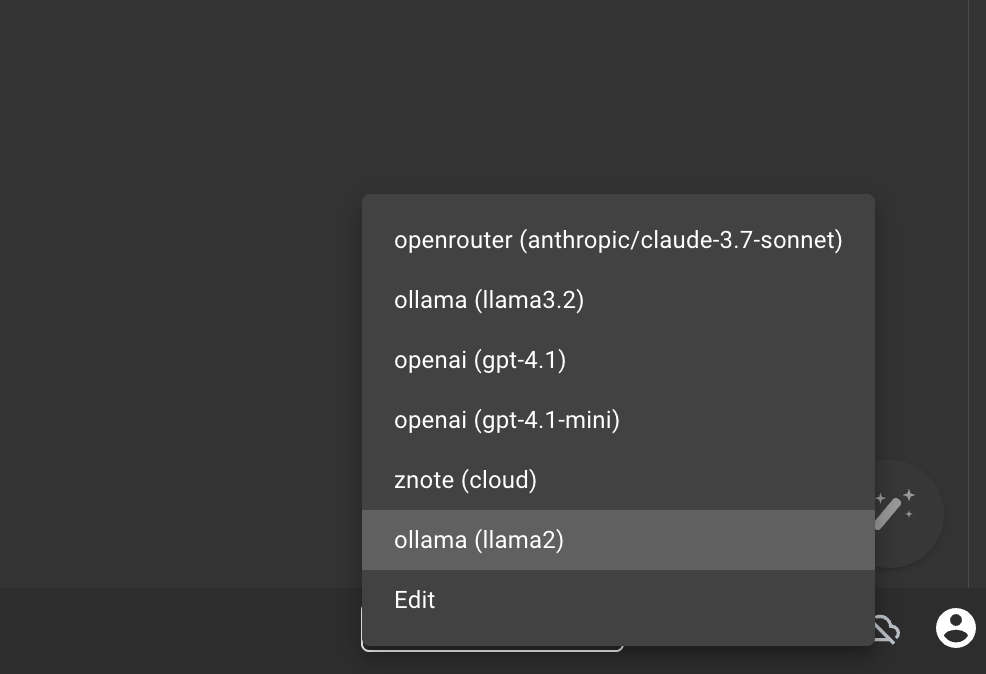Screen dimensions: 986x674
Task: Use the Claude 3.7 Sonnet openrouter entry
Action: click(618, 240)
